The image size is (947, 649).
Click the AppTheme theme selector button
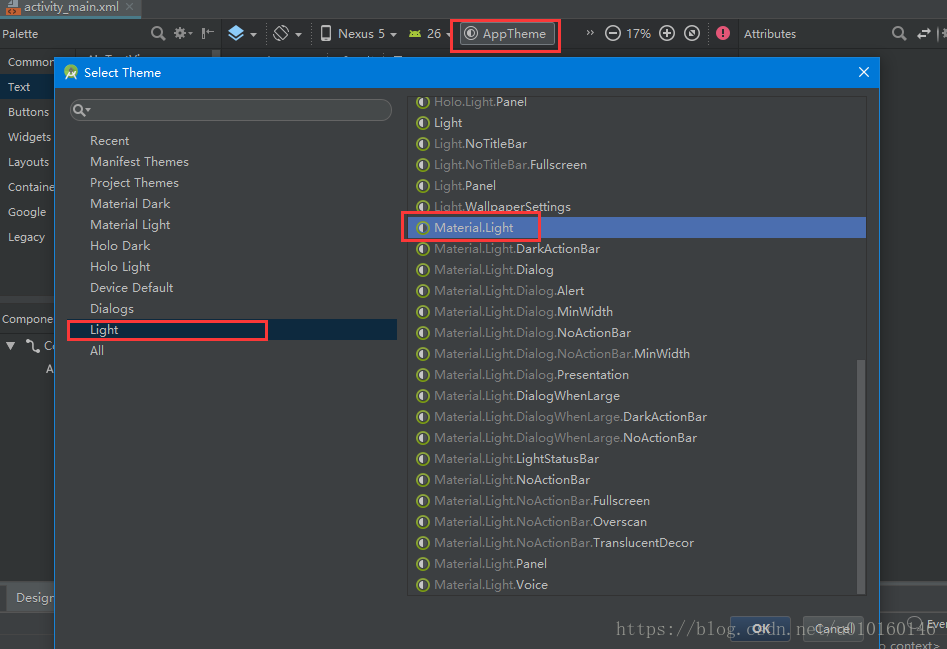click(507, 34)
